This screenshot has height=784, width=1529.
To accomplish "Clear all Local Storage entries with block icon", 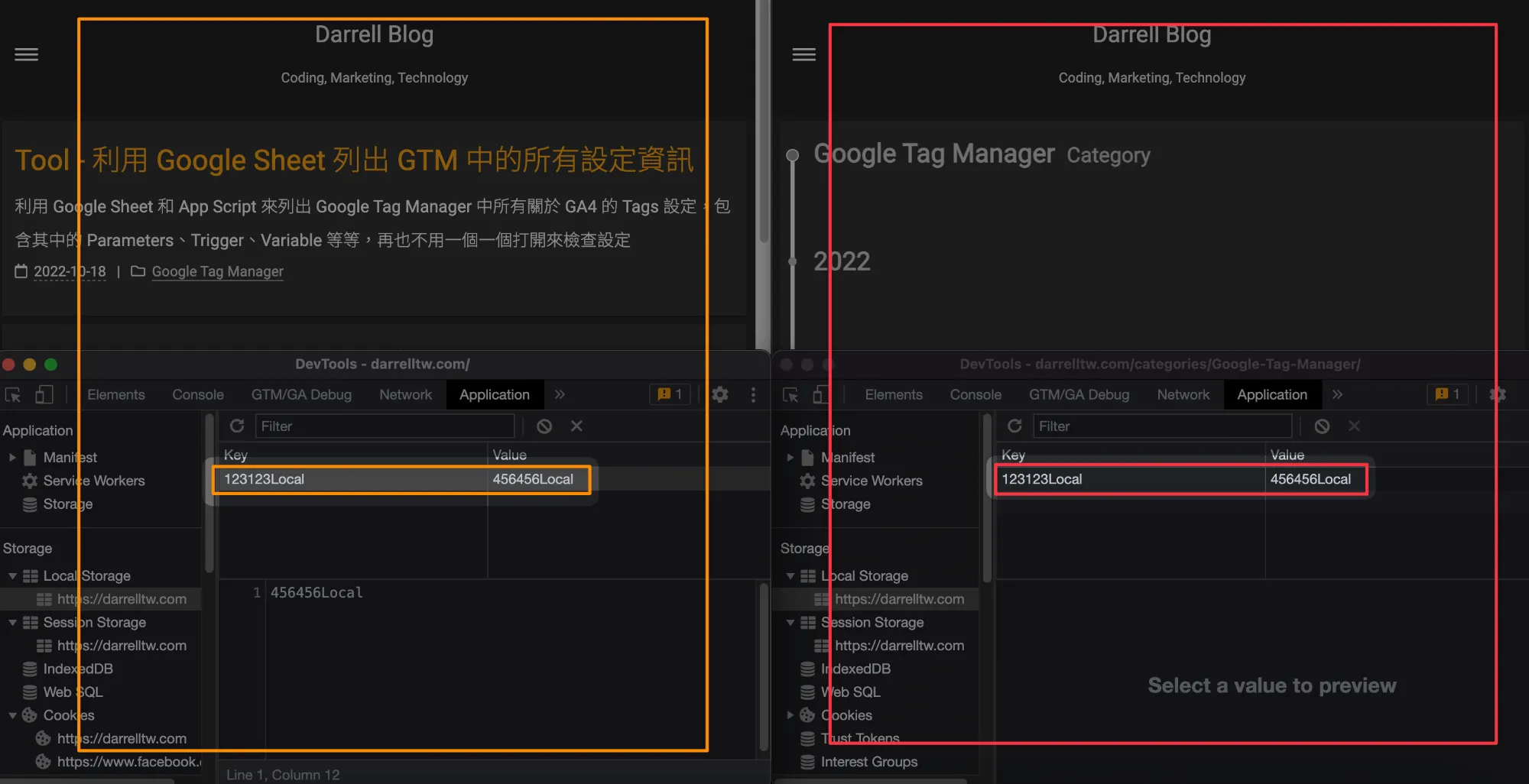I will (544, 426).
